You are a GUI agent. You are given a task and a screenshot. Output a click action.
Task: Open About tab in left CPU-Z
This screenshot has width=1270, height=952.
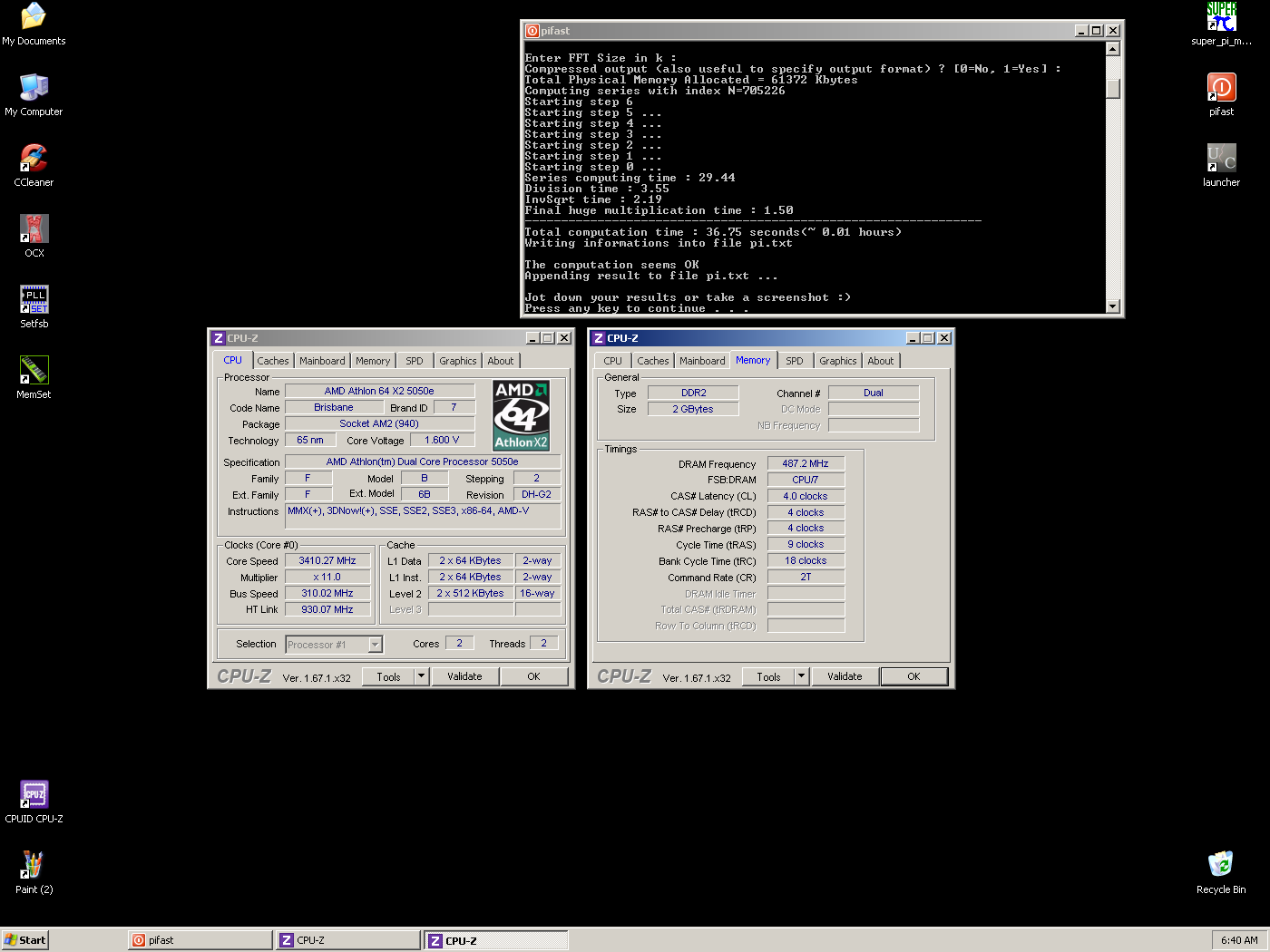[501, 361]
